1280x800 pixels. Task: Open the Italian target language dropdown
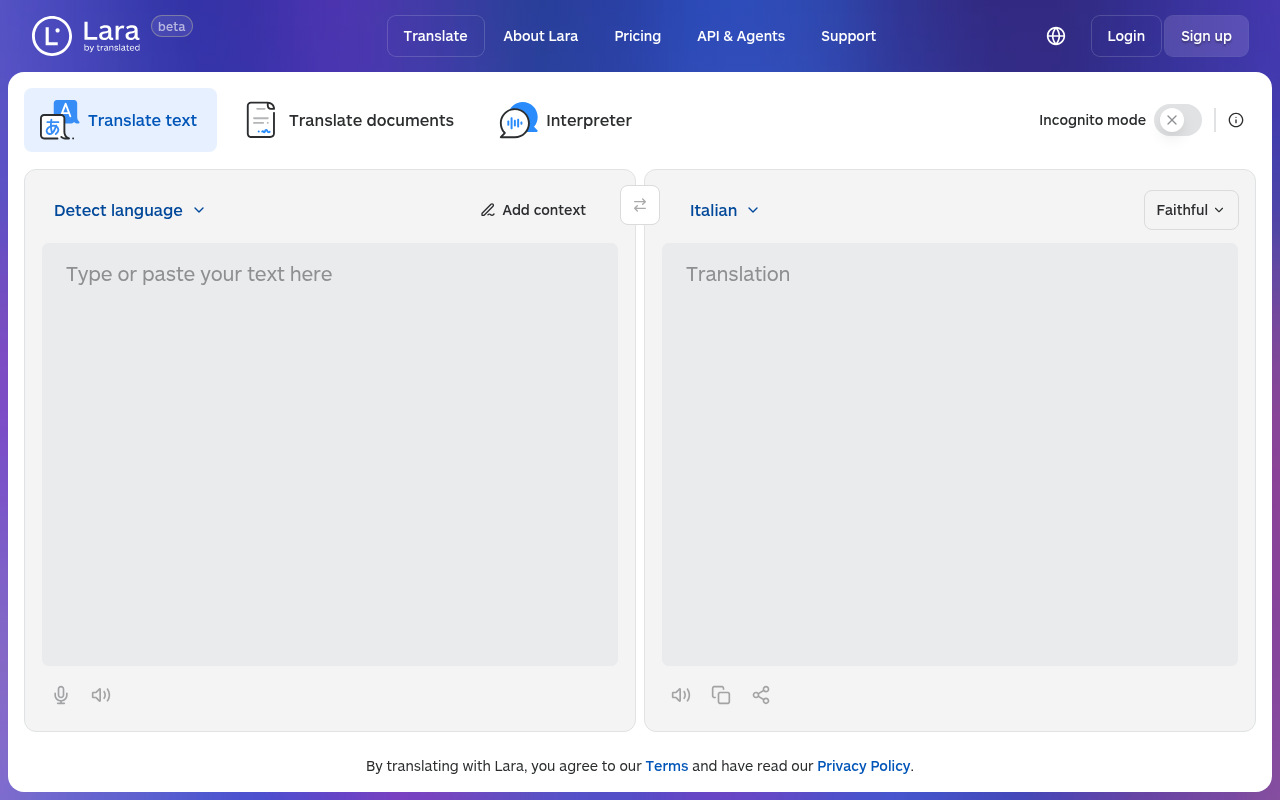point(724,210)
